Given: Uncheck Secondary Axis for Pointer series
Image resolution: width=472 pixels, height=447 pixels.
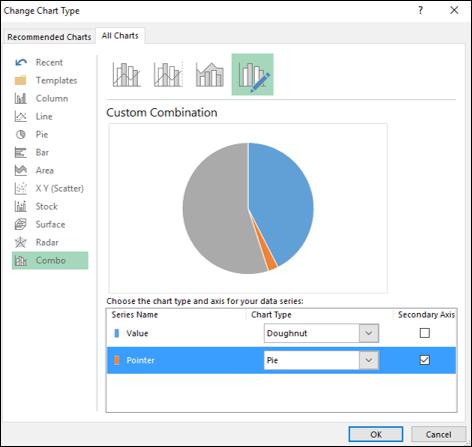Looking at the screenshot, I should [x=425, y=360].
